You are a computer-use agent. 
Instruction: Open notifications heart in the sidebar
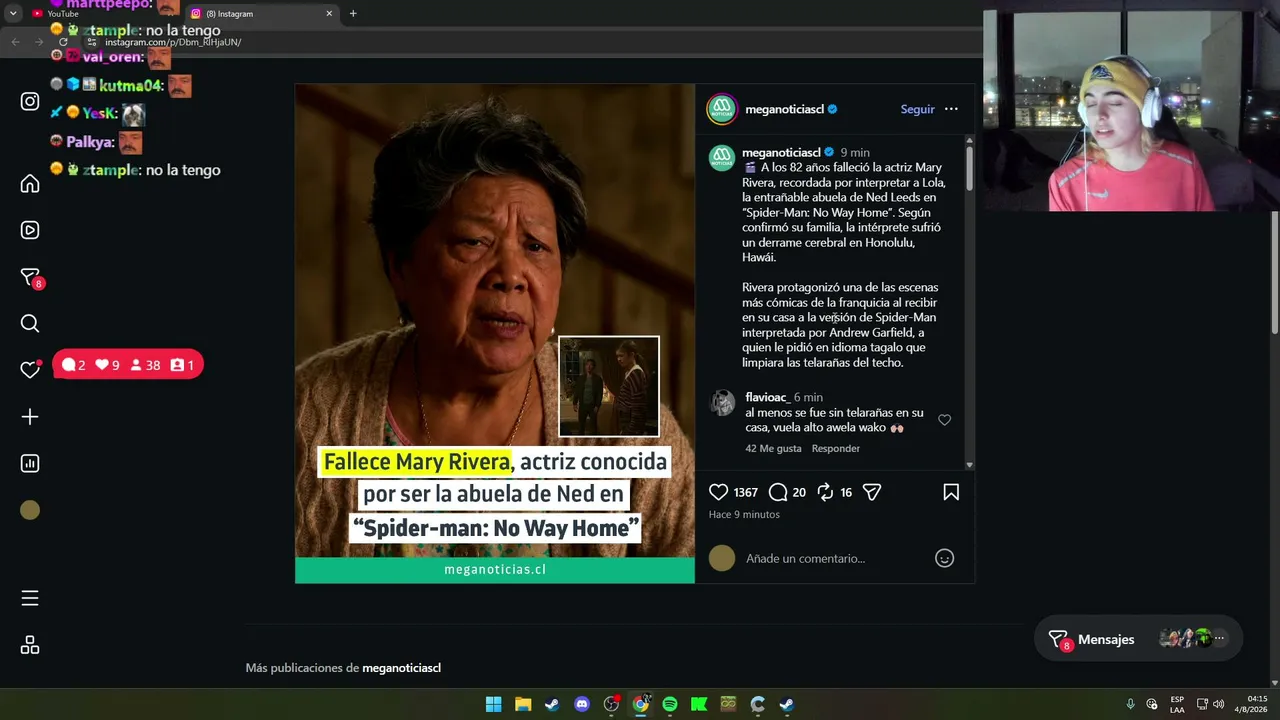click(x=30, y=369)
